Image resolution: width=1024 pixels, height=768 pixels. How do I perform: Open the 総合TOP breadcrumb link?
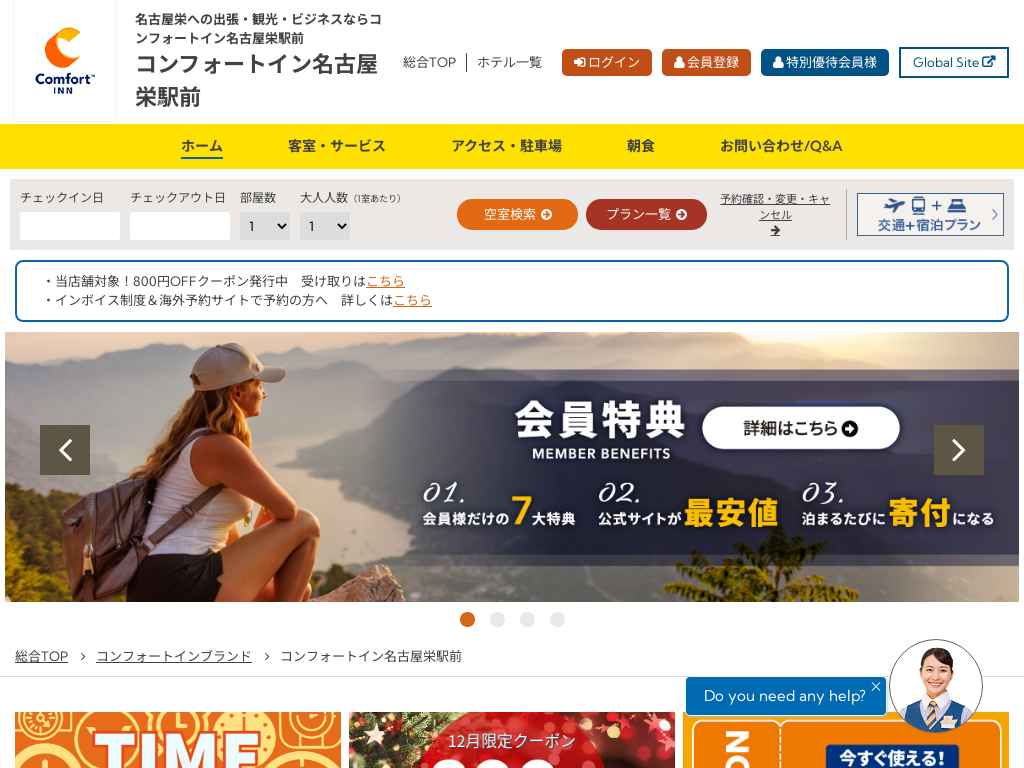pos(41,656)
